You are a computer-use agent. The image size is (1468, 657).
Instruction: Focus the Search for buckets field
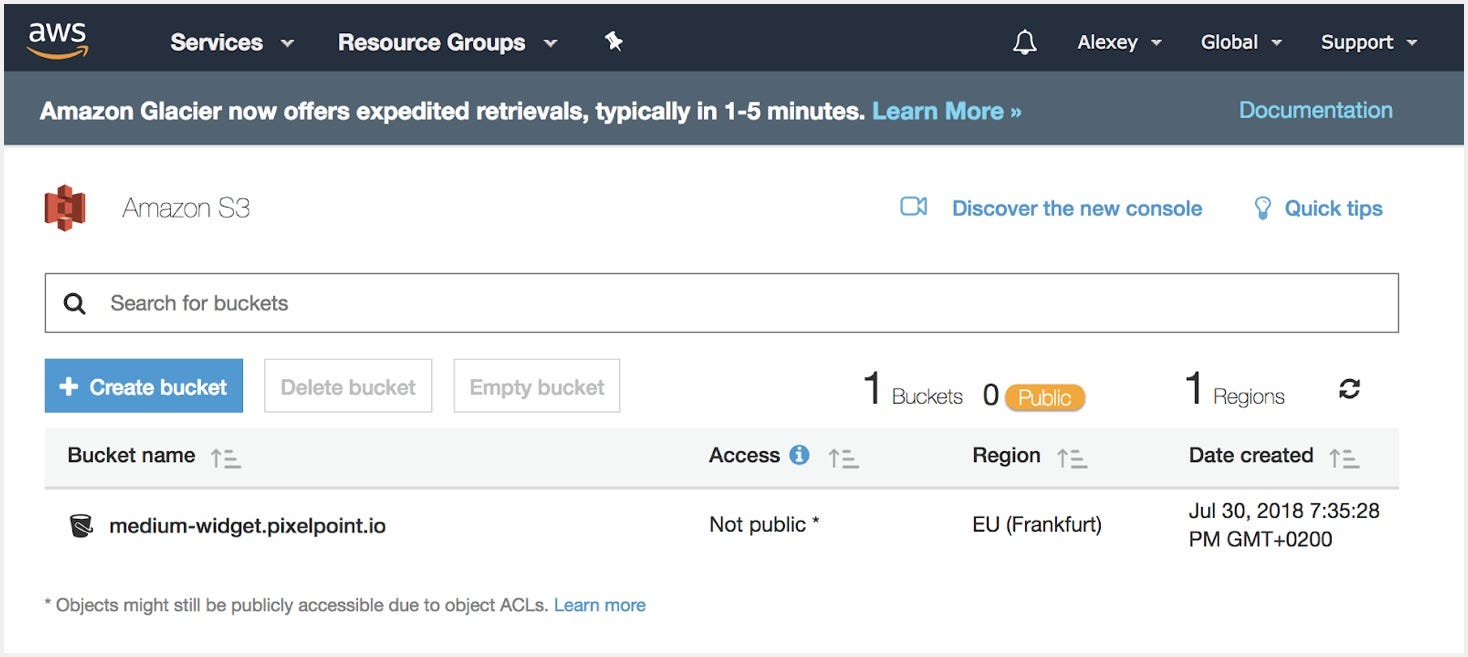point(721,303)
